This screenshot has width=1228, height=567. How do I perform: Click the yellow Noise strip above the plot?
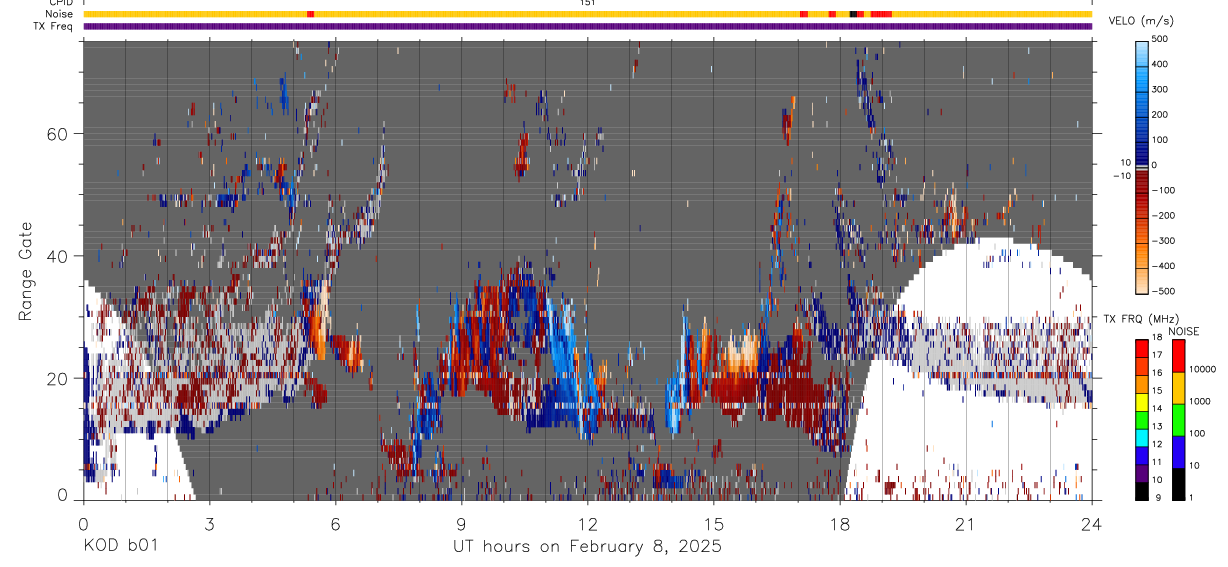tap(588, 14)
